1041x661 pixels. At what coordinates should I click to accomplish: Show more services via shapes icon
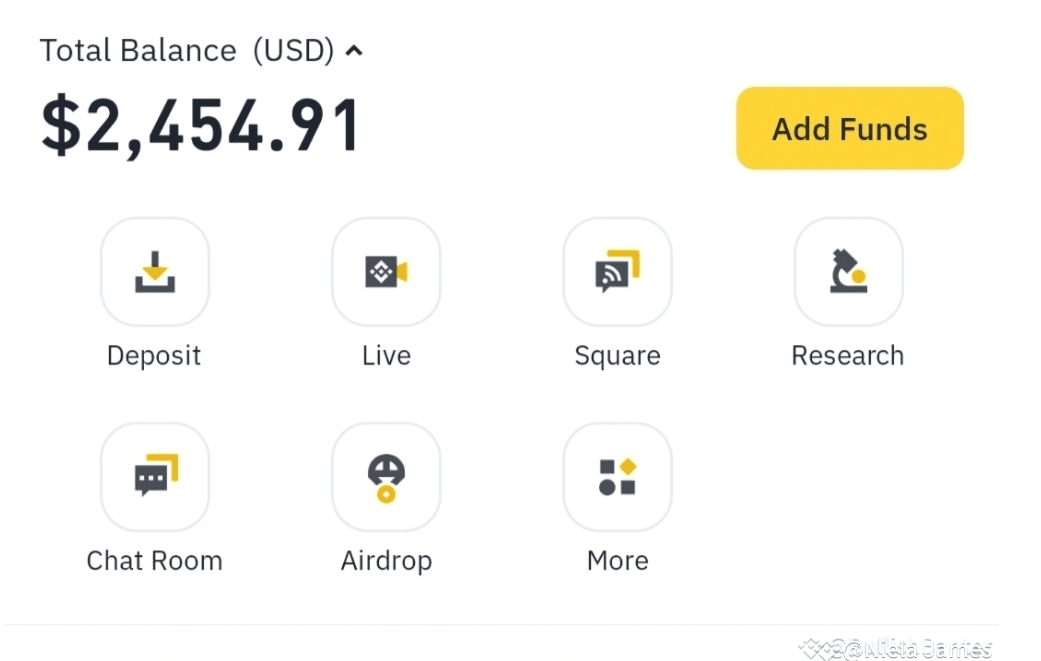pyautogui.click(x=617, y=477)
